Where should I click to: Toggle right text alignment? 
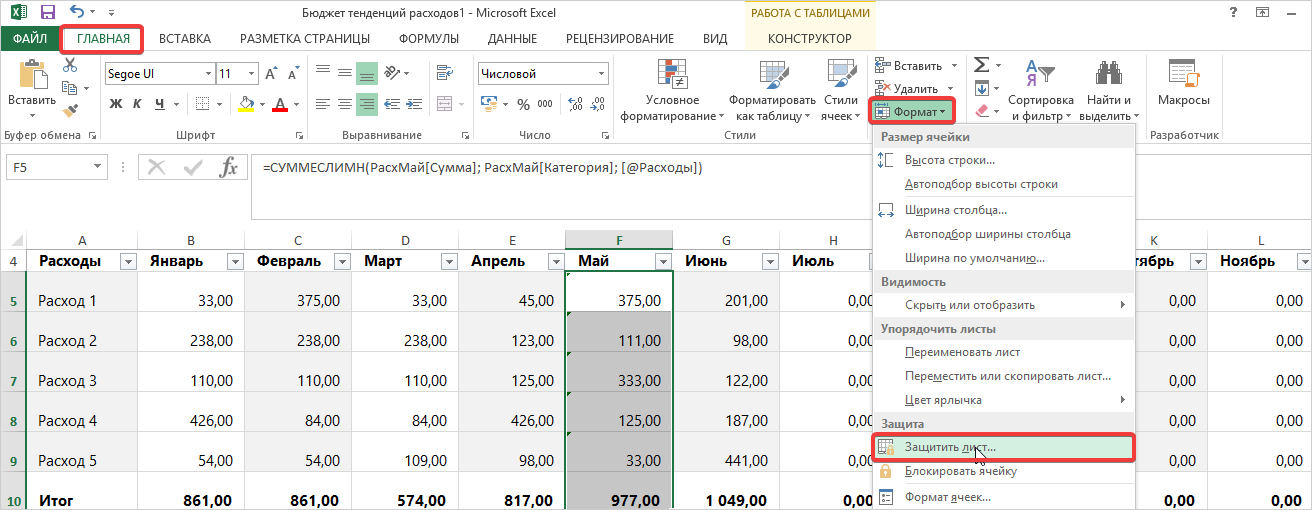pos(367,104)
